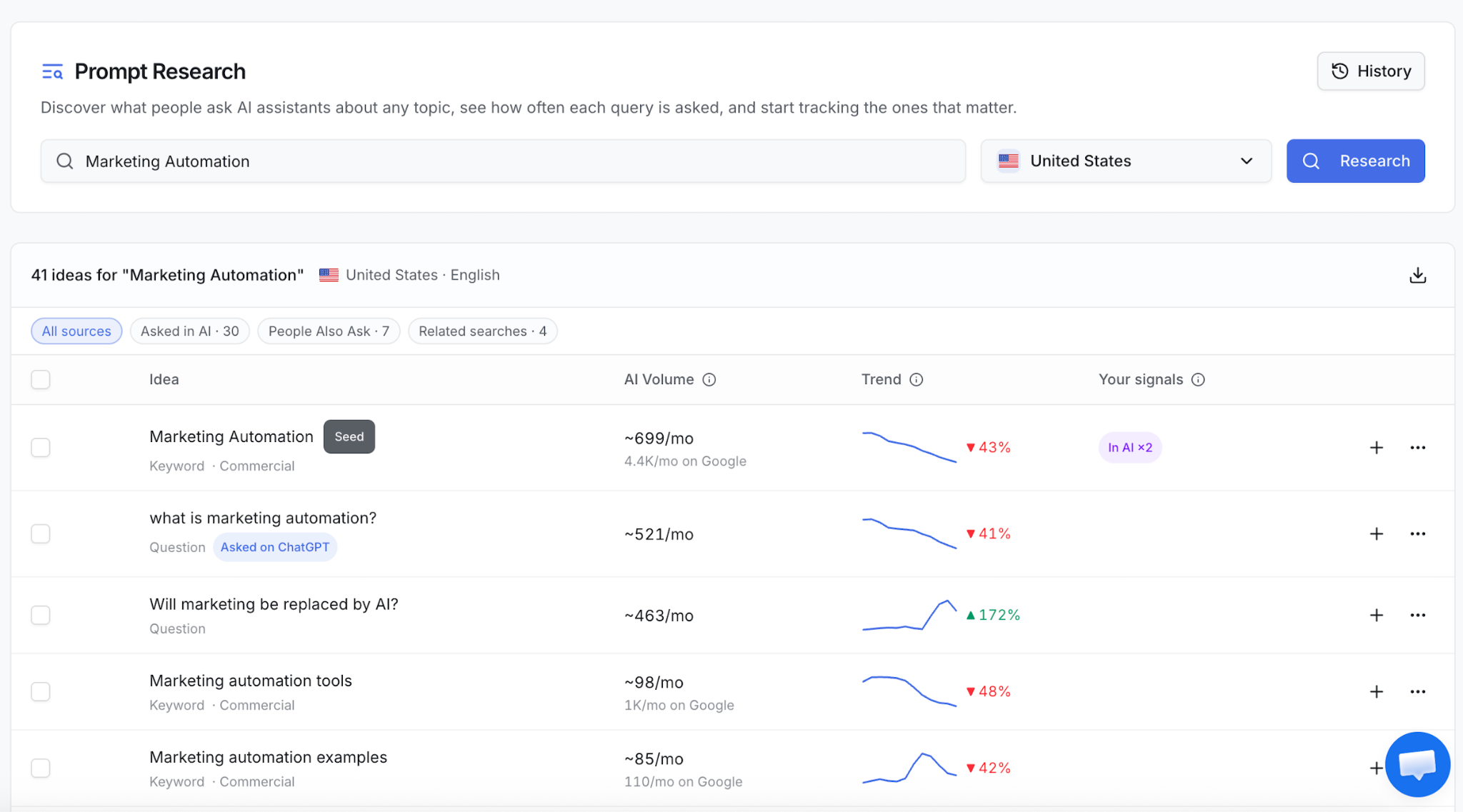The image size is (1463, 812).
Task: Click the AI Volume info icon
Action: click(x=709, y=379)
